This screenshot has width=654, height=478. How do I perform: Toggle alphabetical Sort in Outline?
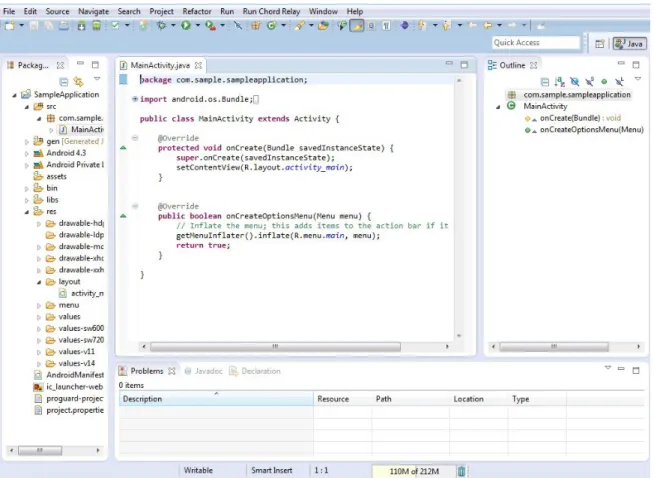[559, 82]
